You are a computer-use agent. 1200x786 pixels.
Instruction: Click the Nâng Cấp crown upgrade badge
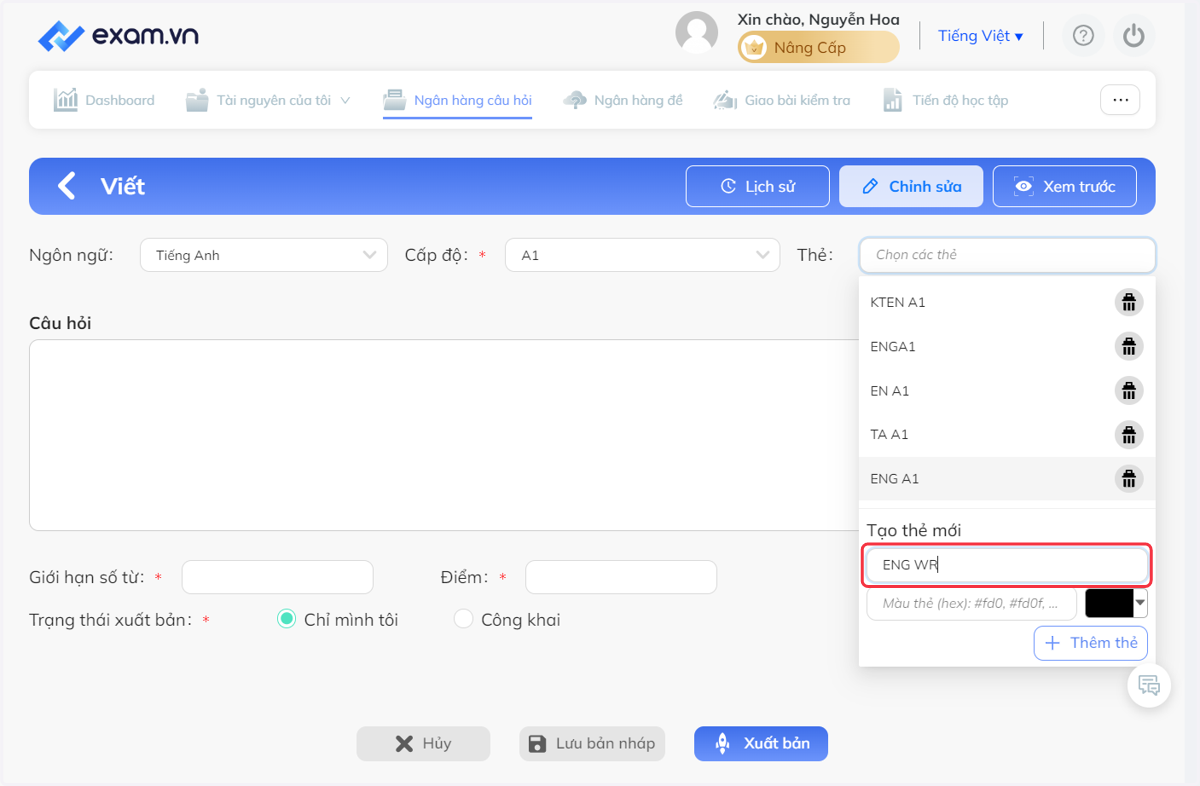(x=818, y=47)
